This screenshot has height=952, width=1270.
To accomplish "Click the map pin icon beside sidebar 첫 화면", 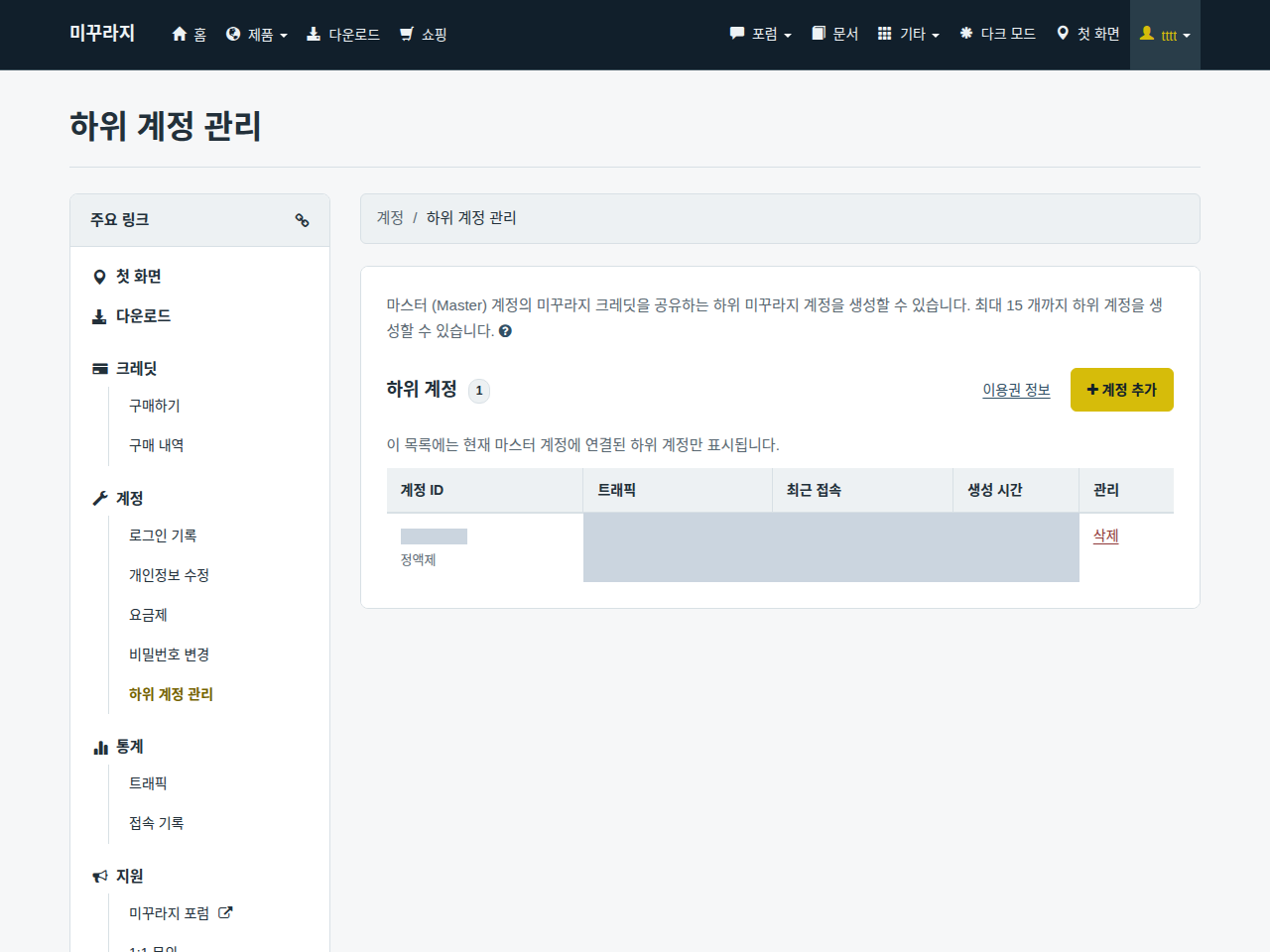I will point(99,277).
